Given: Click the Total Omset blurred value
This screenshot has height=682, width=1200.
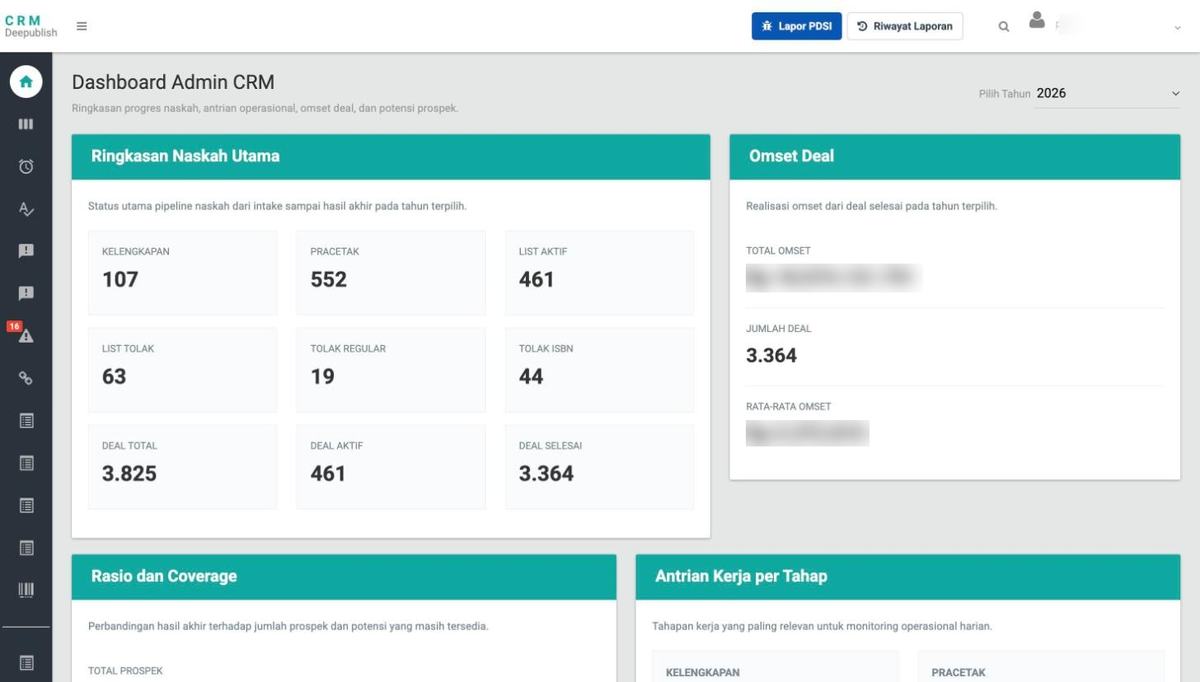Looking at the screenshot, I should [831, 277].
